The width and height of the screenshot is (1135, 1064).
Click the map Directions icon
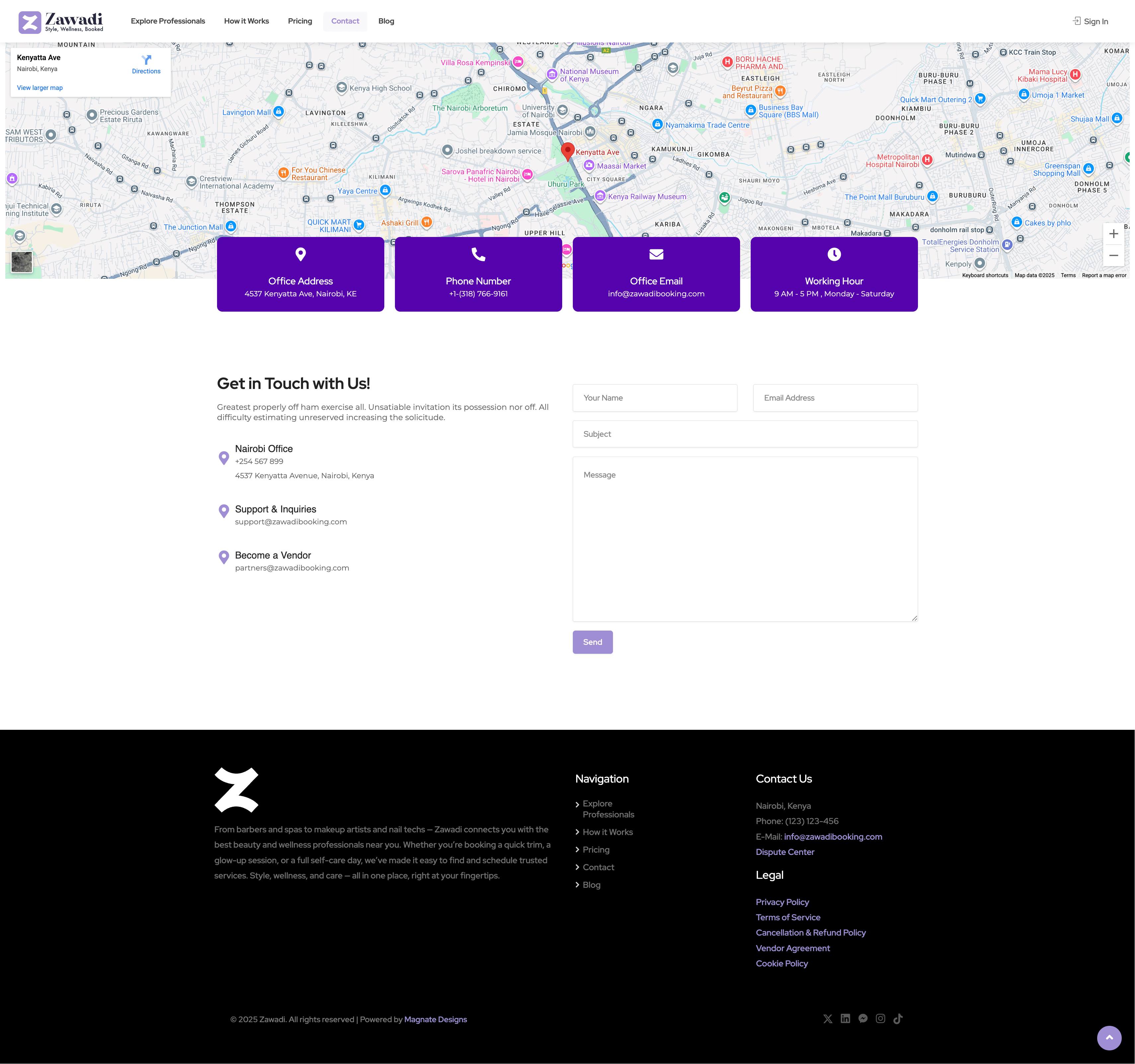[146, 60]
